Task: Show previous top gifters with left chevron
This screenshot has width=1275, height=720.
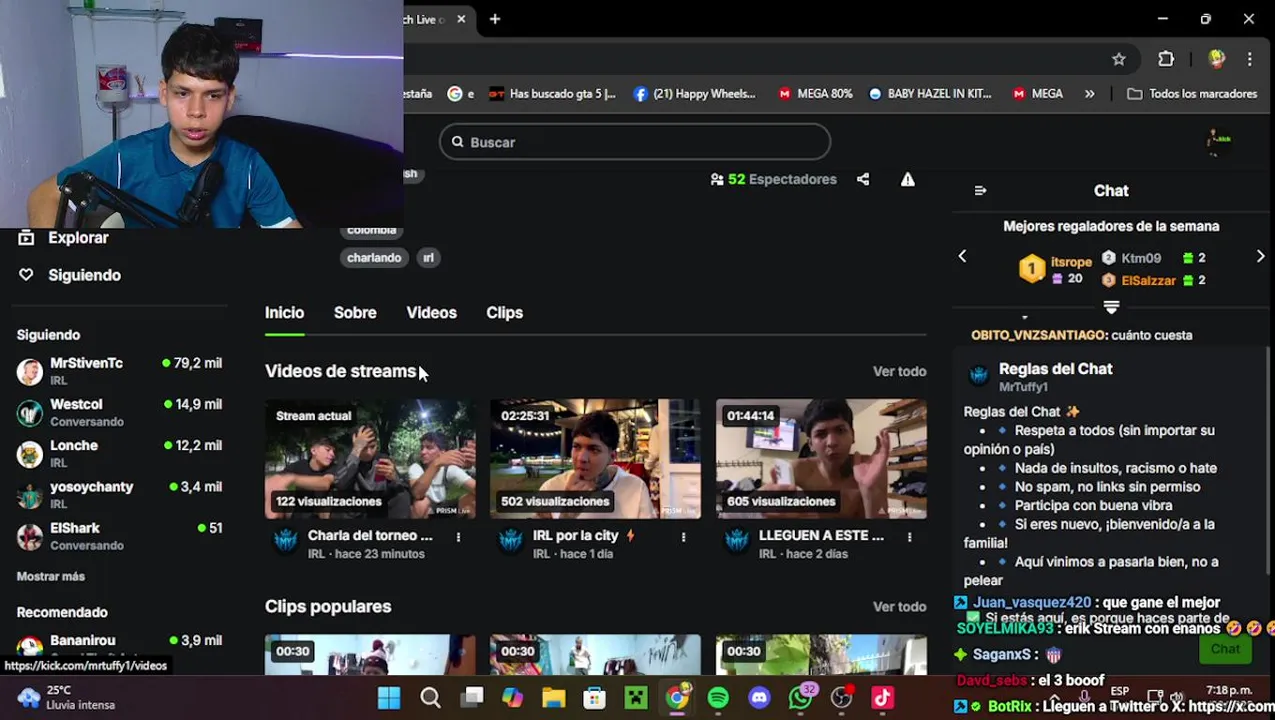Action: [x=962, y=257]
